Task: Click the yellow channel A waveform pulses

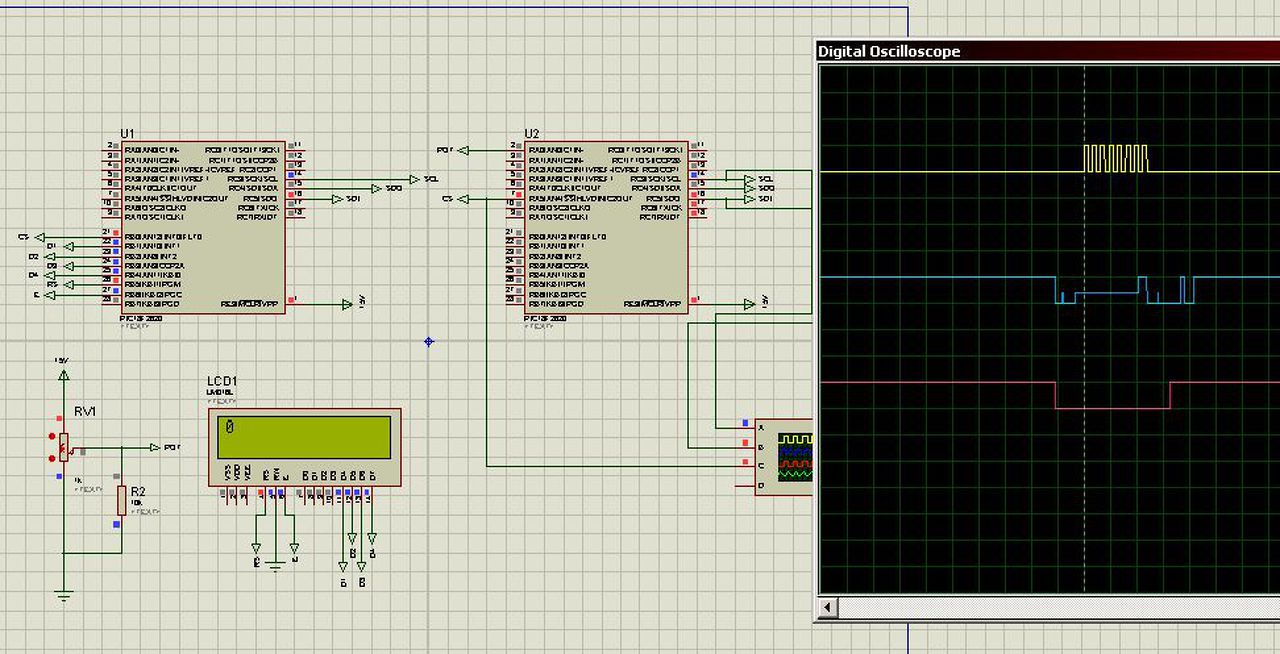Action: pos(1116,158)
